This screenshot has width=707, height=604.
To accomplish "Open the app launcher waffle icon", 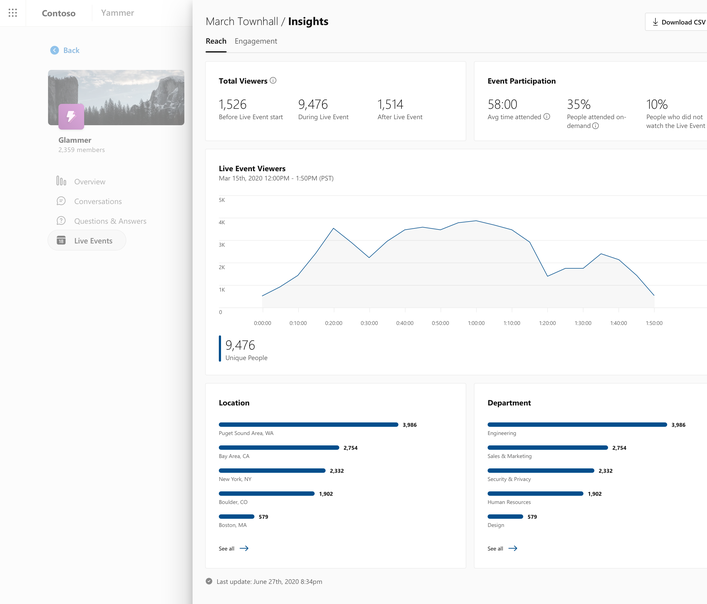I will click(13, 13).
